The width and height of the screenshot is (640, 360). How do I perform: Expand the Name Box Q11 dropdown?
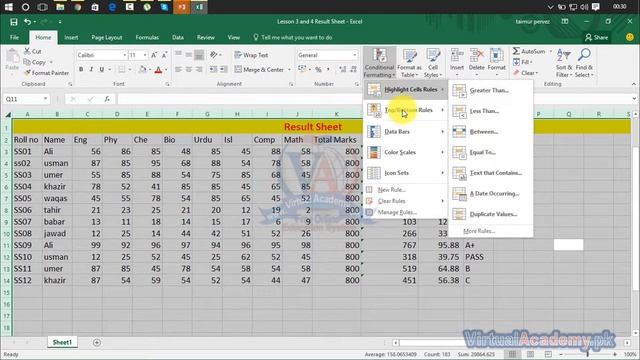click(45, 99)
